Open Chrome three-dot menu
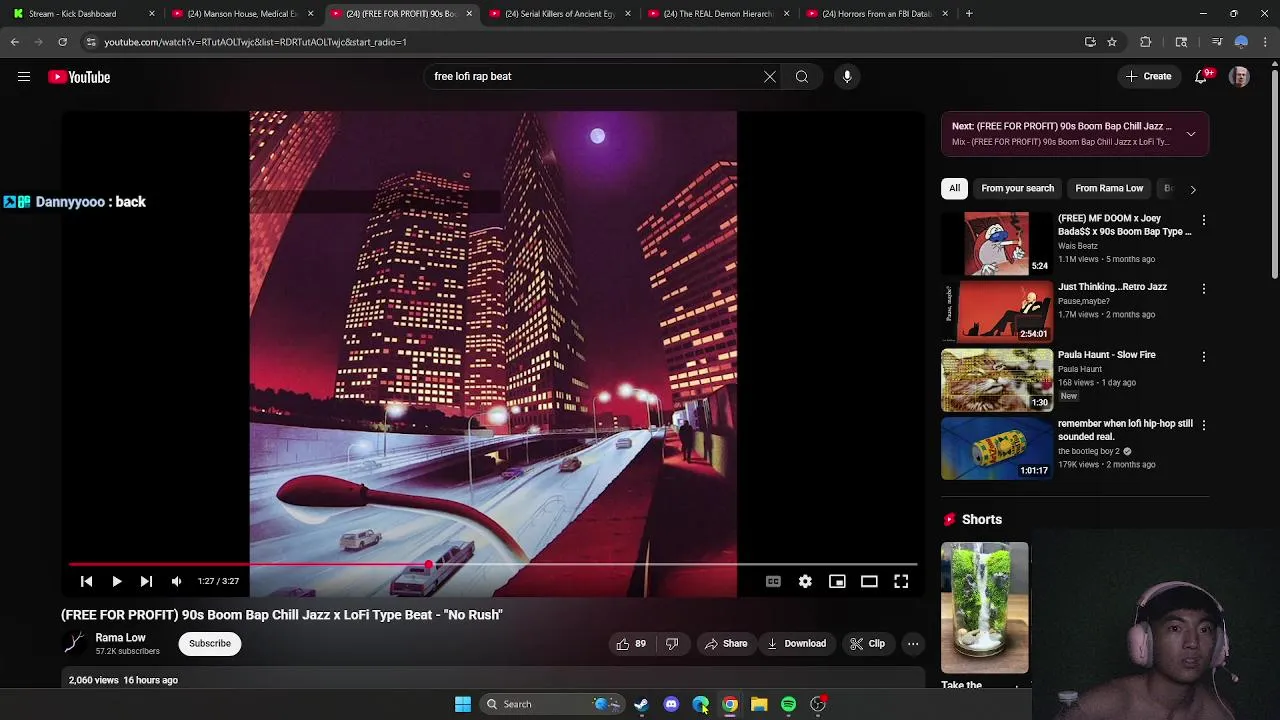1280x720 pixels. [x=1266, y=42]
